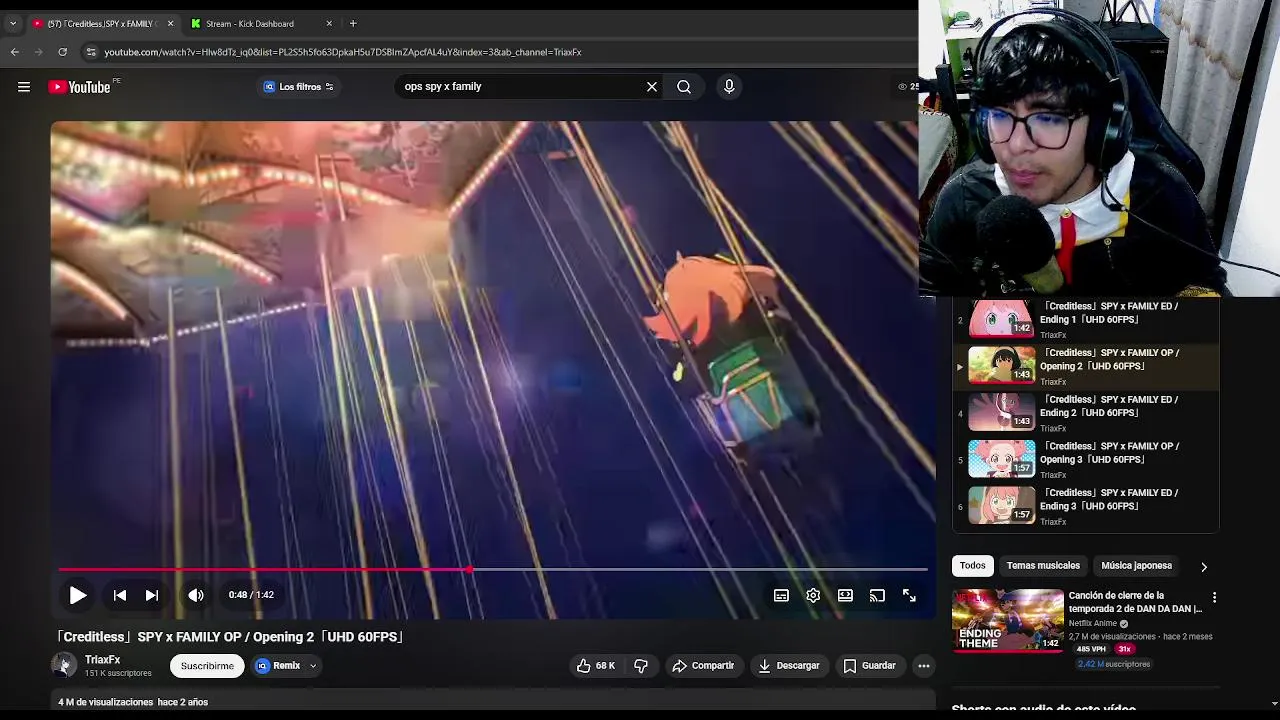Open more actions three-dot menu
Screen dimensions: 1280x720
(924, 665)
